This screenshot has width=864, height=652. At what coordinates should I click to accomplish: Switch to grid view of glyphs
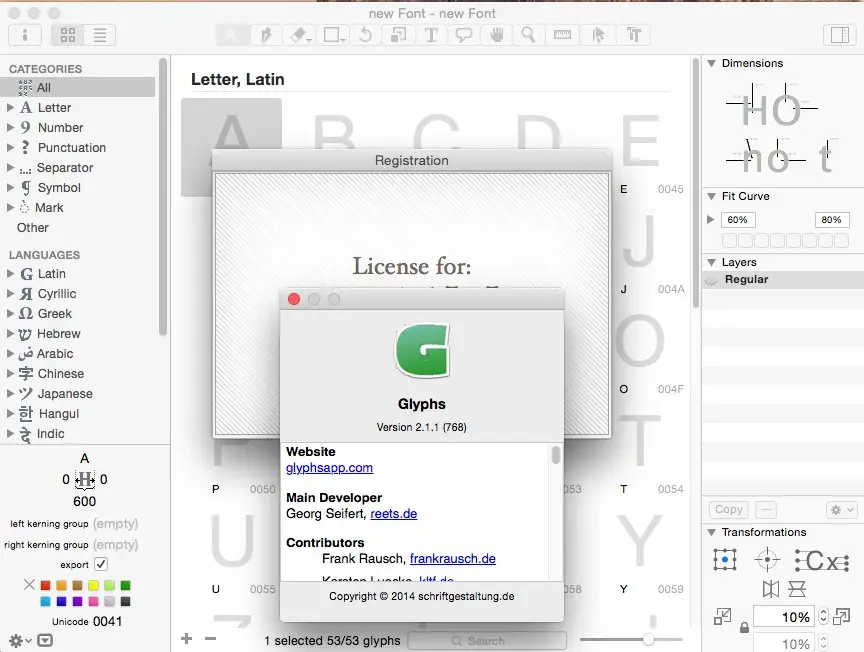(68, 35)
